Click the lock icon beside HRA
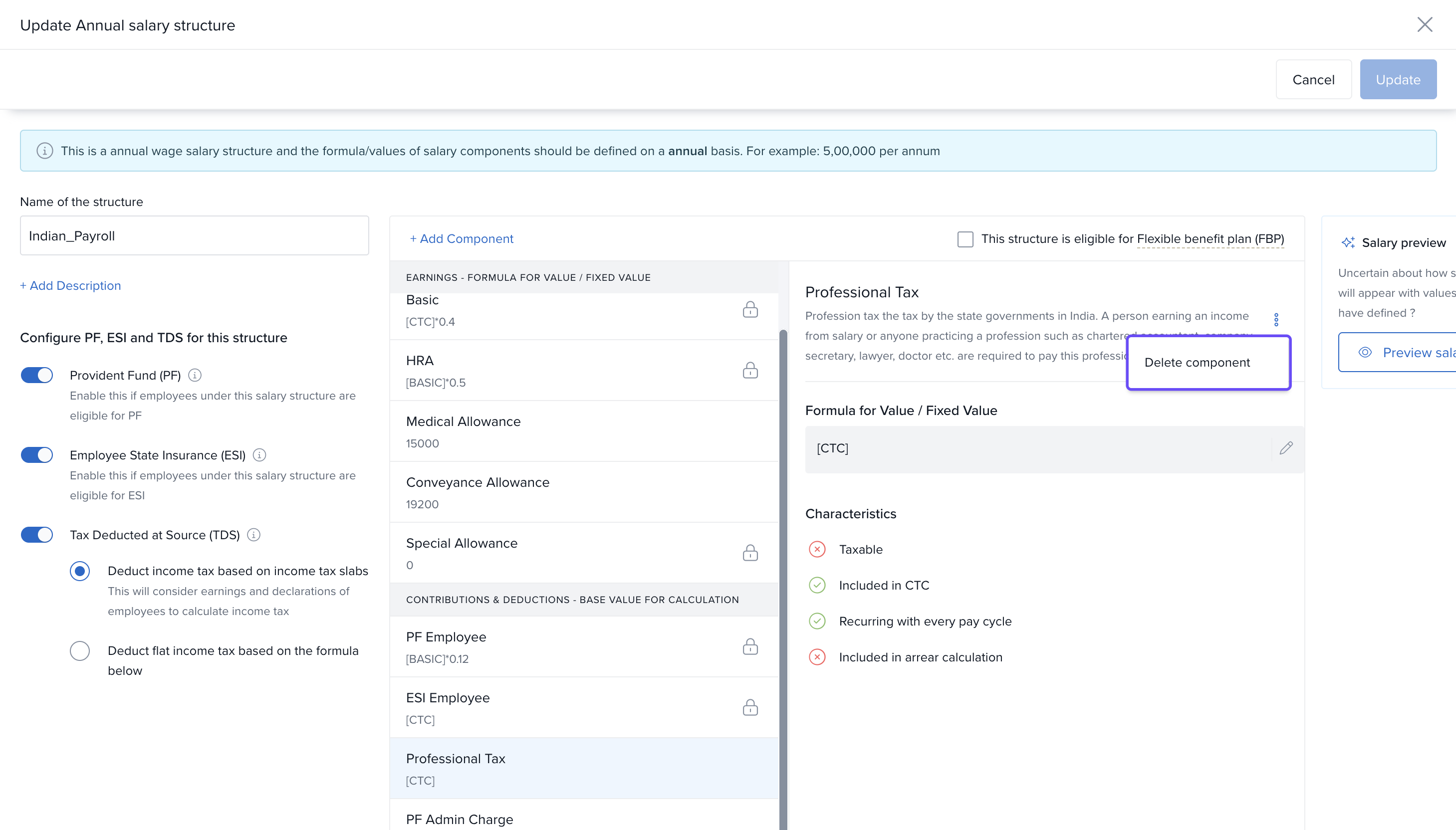1456x830 pixels. (749, 371)
